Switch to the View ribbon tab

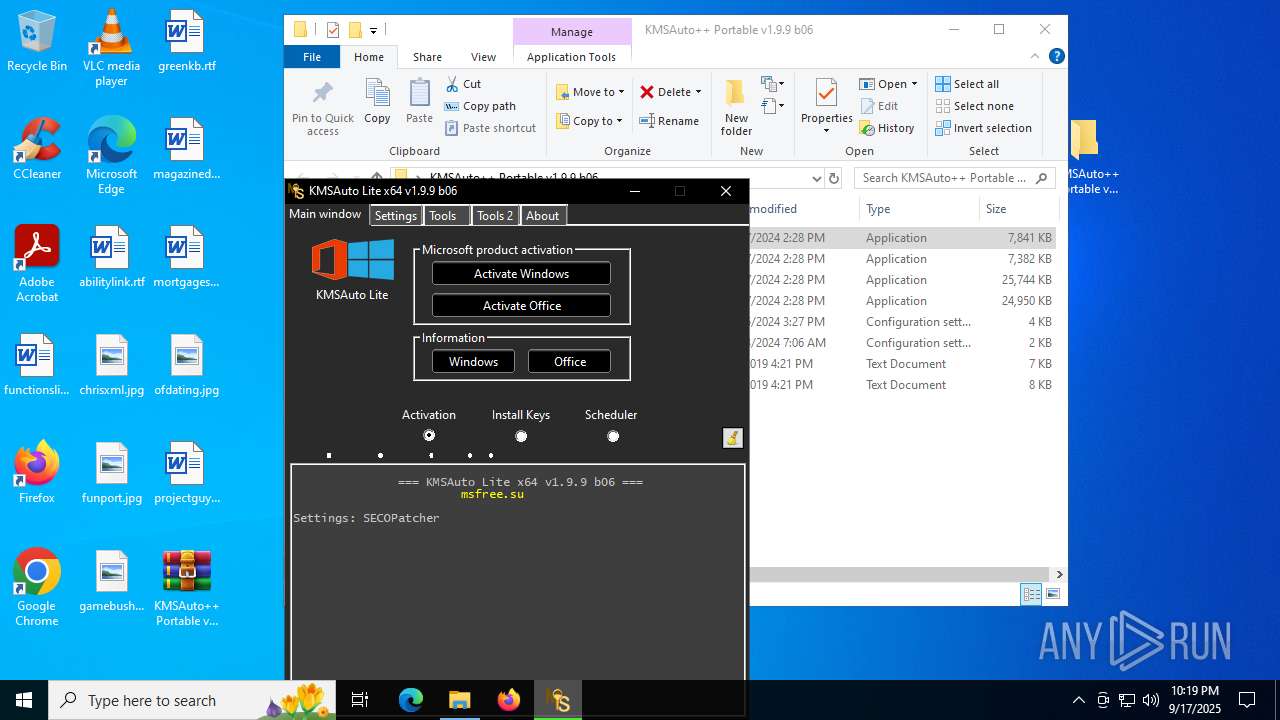[483, 57]
